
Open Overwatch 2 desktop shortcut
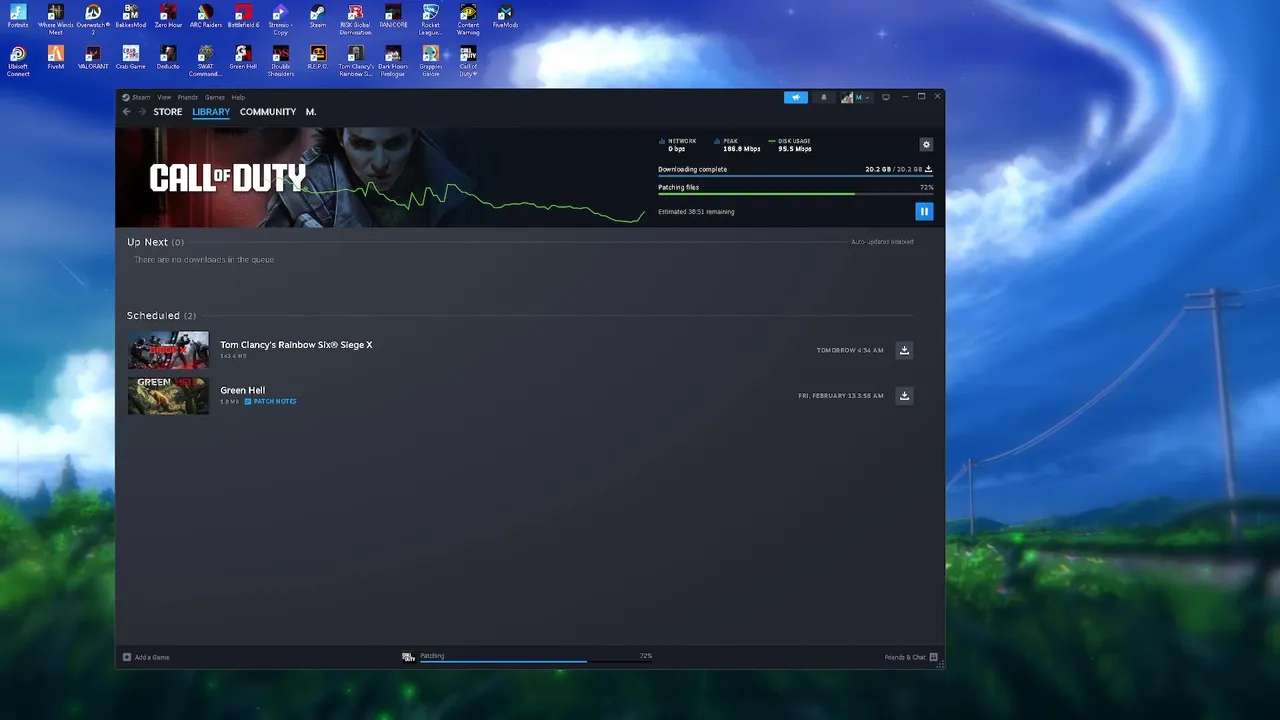coord(93,19)
